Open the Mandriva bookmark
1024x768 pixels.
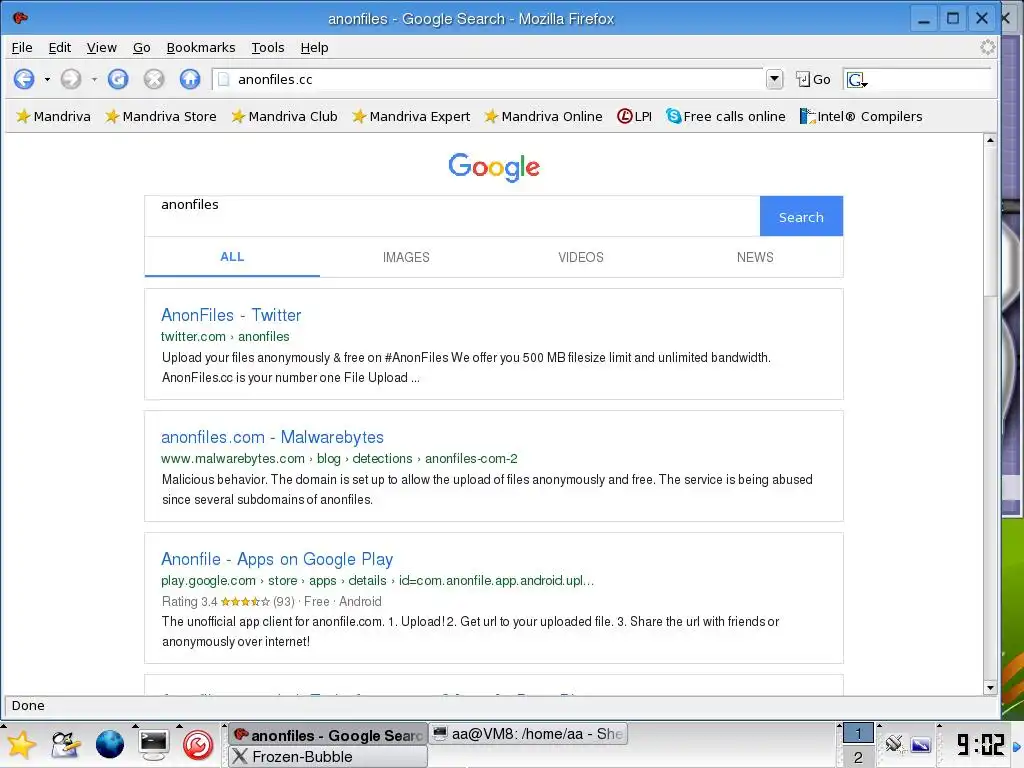coord(53,116)
